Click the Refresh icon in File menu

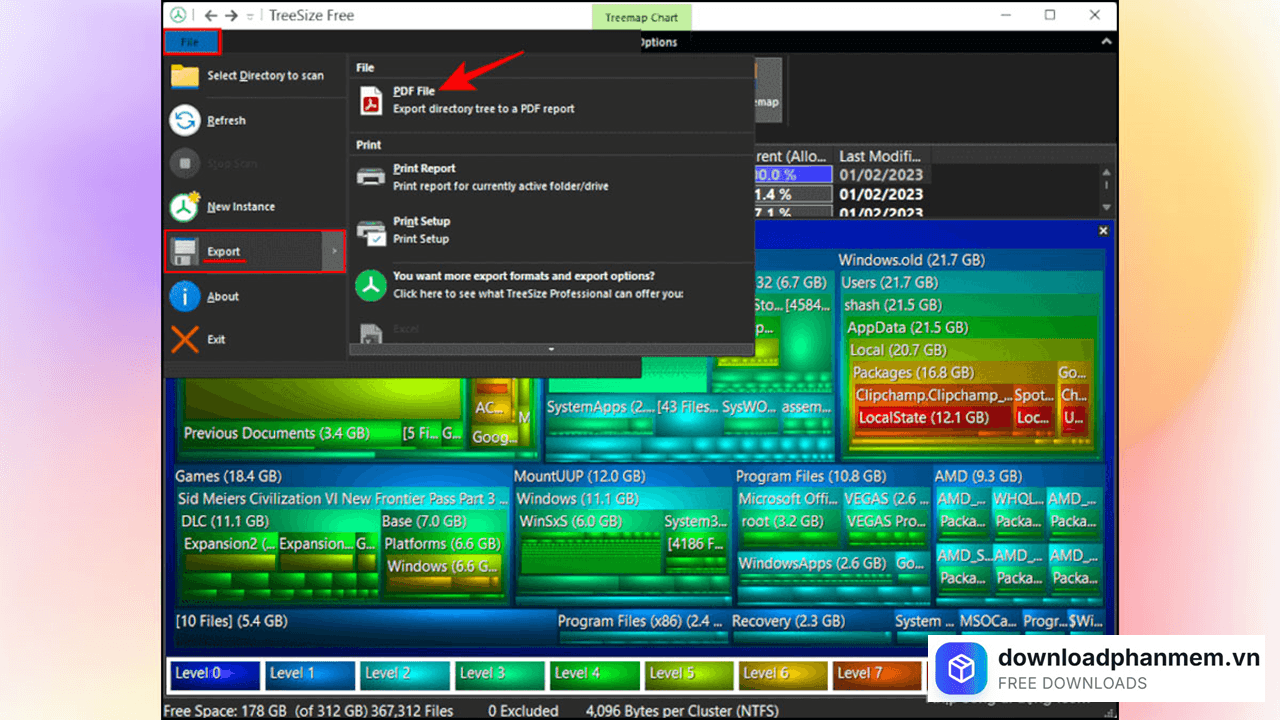pos(185,121)
